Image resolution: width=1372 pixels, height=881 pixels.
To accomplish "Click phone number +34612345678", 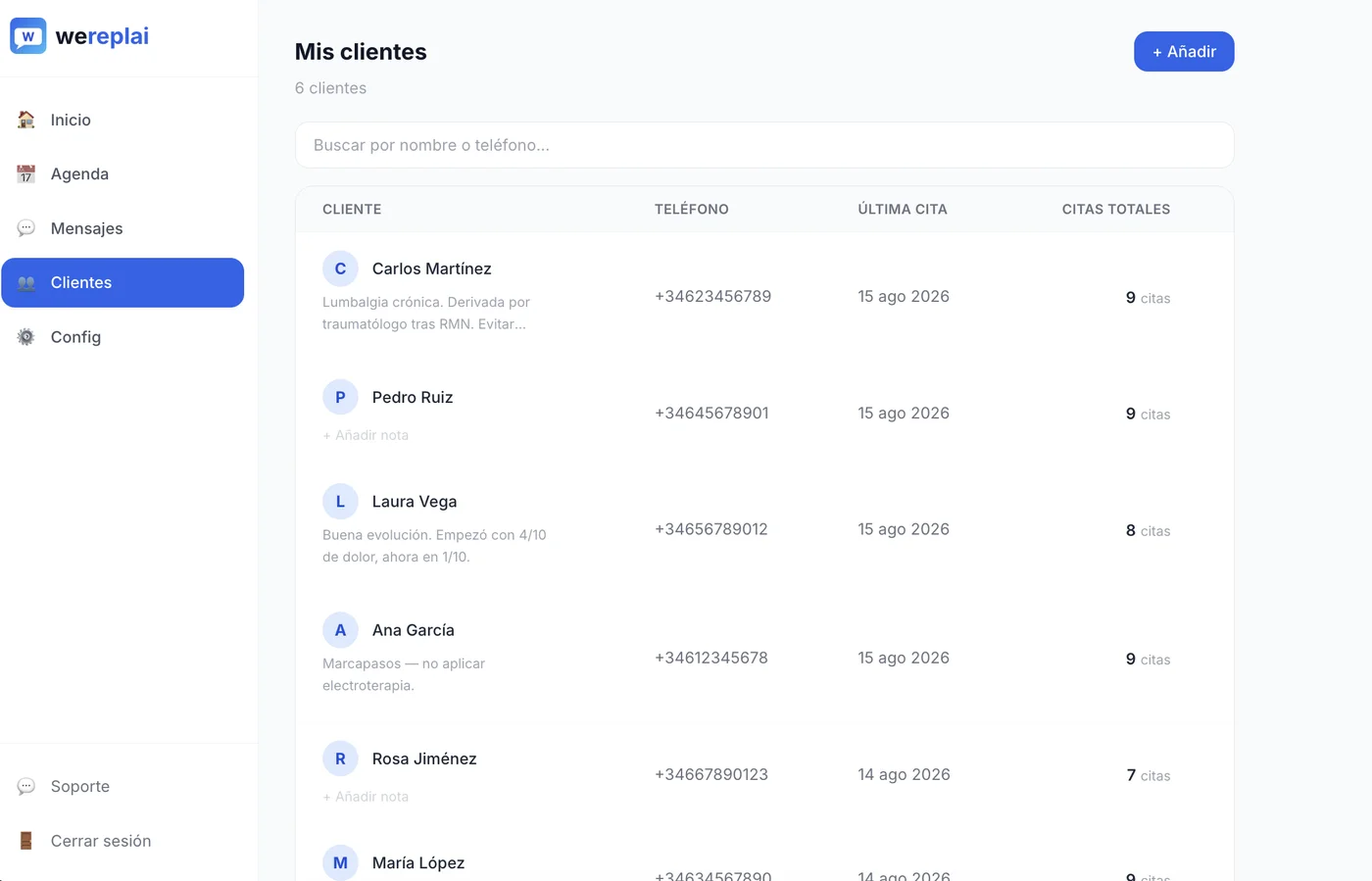I will tap(711, 658).
